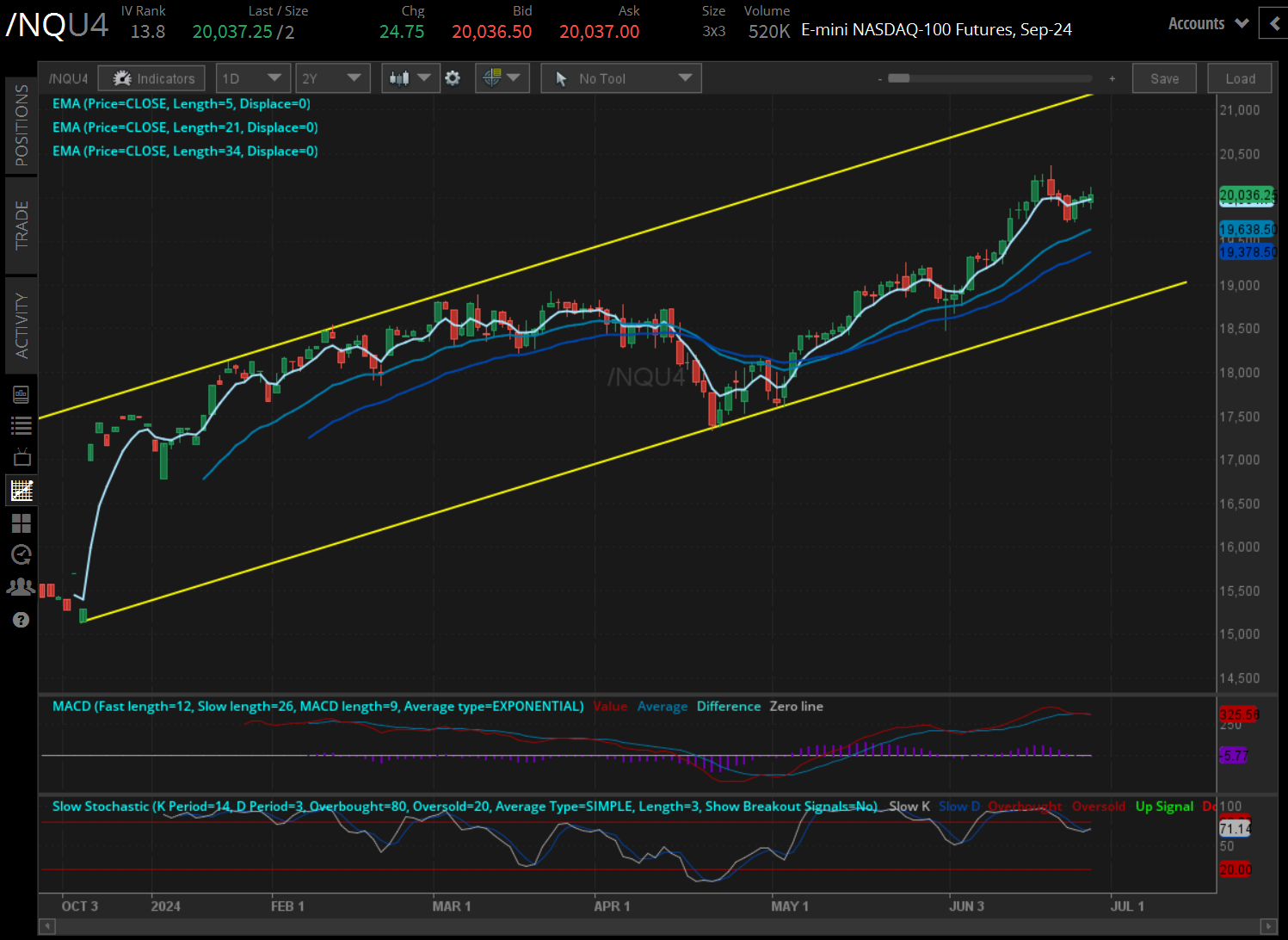The width and height of the screenshot is (1288, 940).
Task: Click the Slow Stochastic indicator title label
Action: (465, 807)
